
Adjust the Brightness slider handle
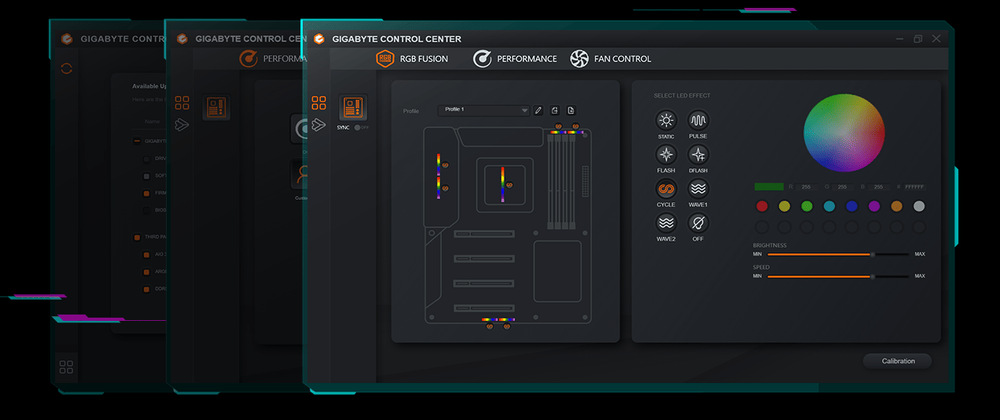873,254
